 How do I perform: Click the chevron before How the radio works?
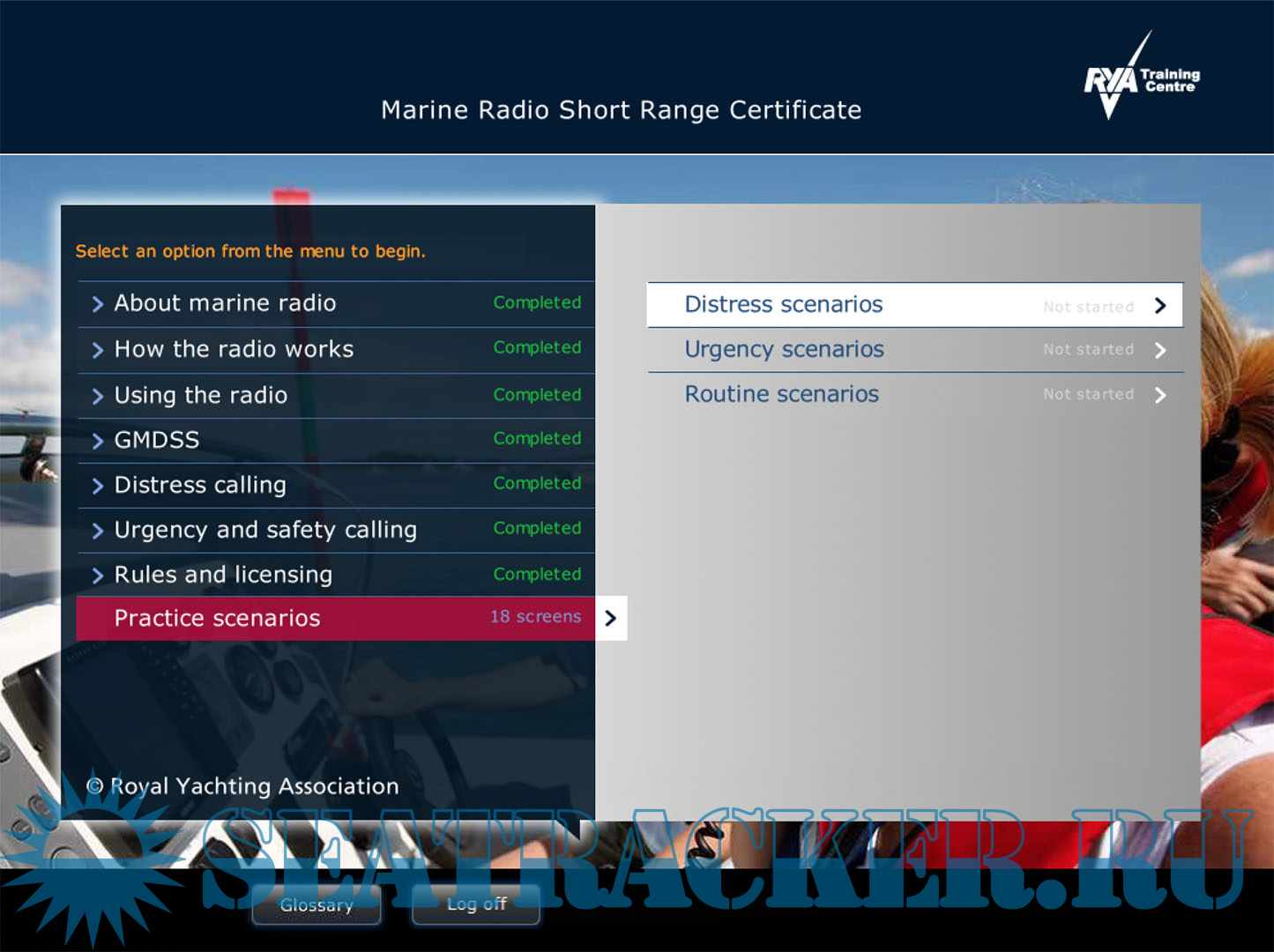(98, 351)
